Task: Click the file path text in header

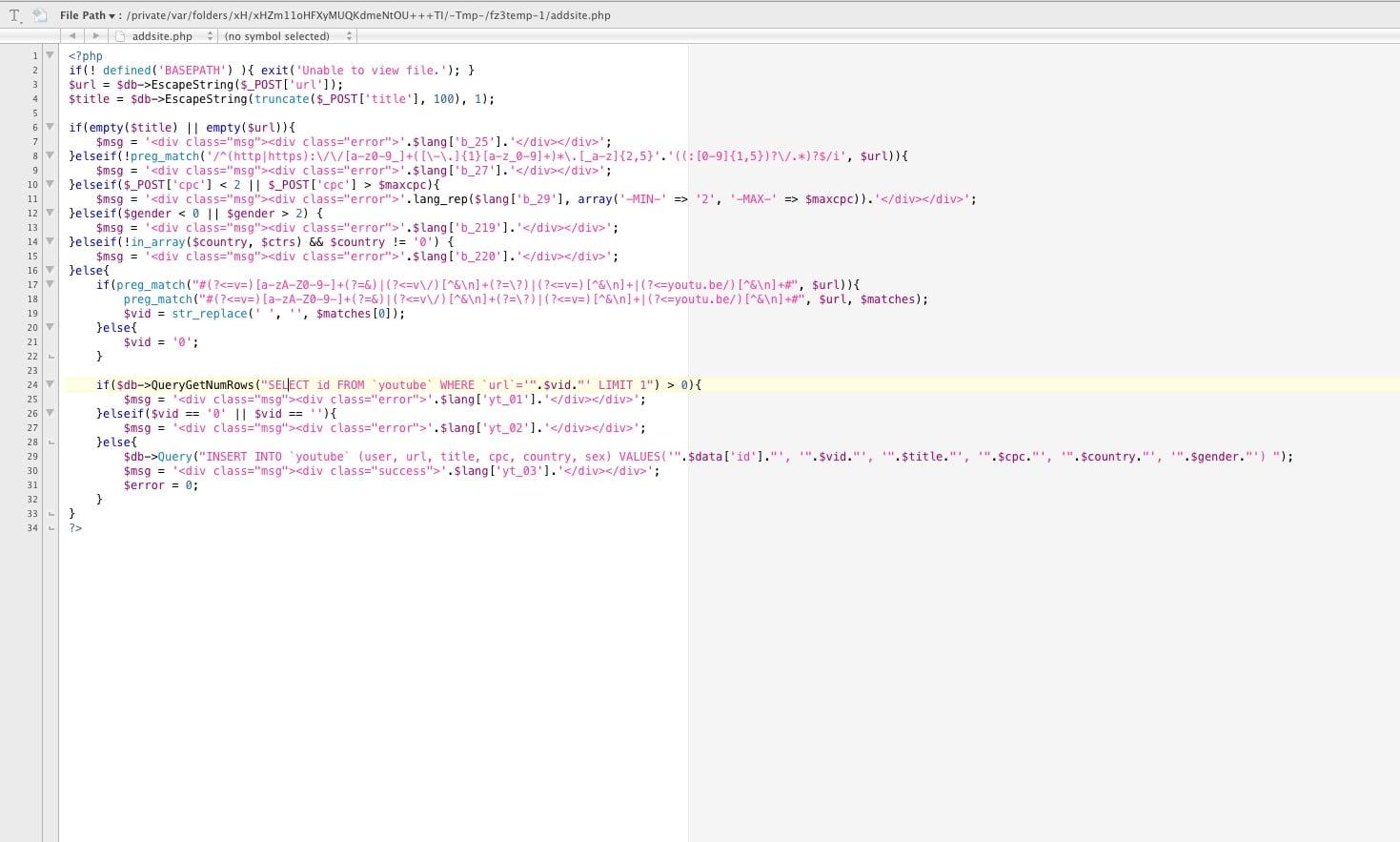Action: coord(368,15)
